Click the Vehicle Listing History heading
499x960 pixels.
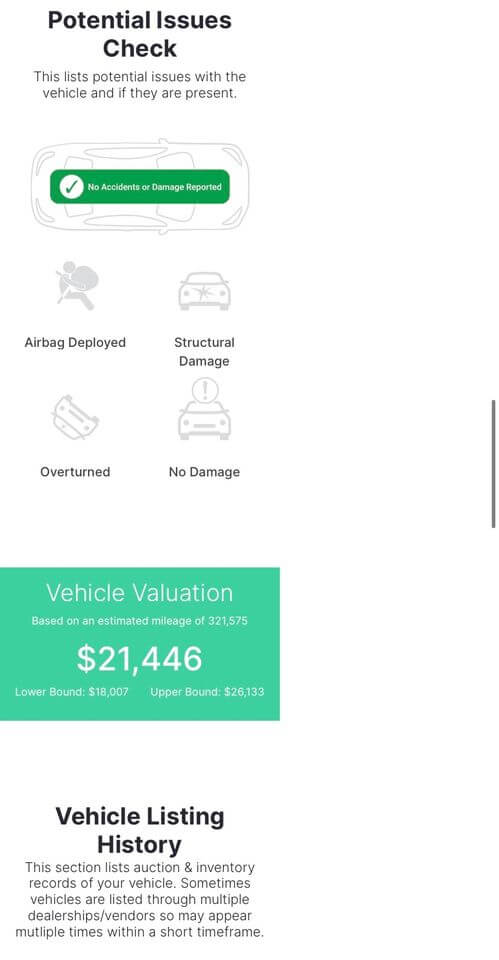[140, 830]
